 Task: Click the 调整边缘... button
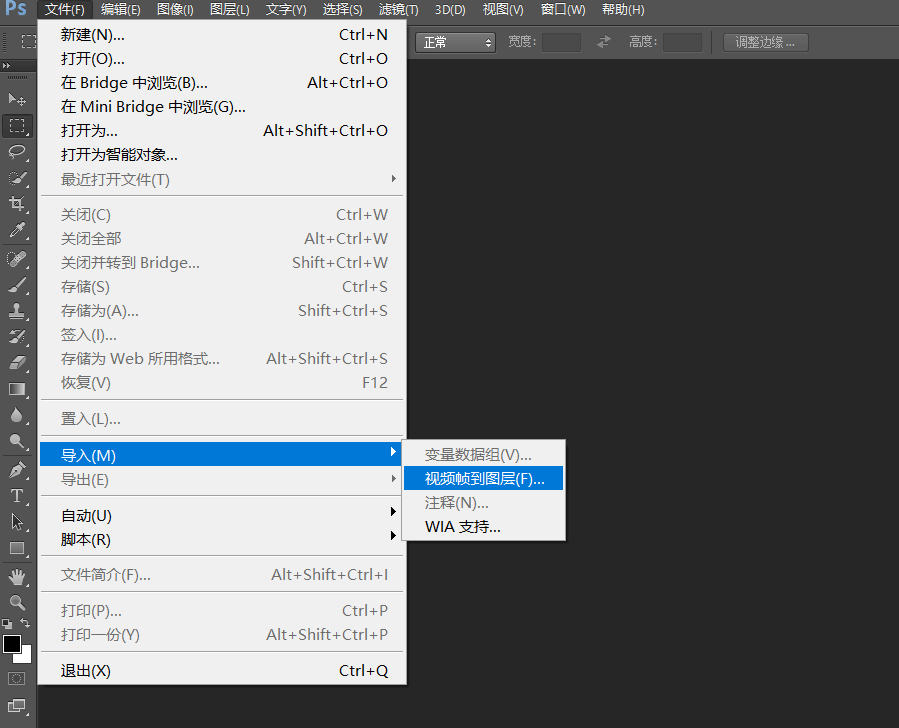pos(765,42)
